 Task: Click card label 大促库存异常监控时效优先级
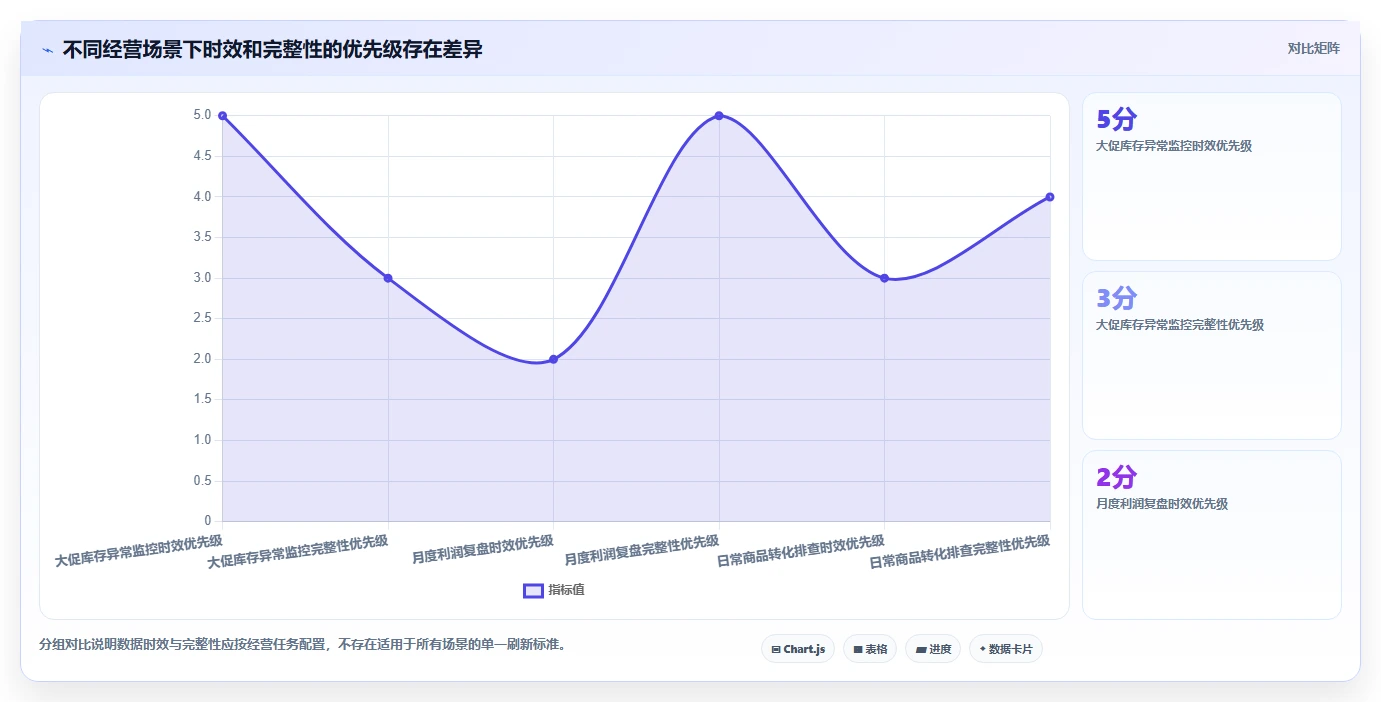1174,146
